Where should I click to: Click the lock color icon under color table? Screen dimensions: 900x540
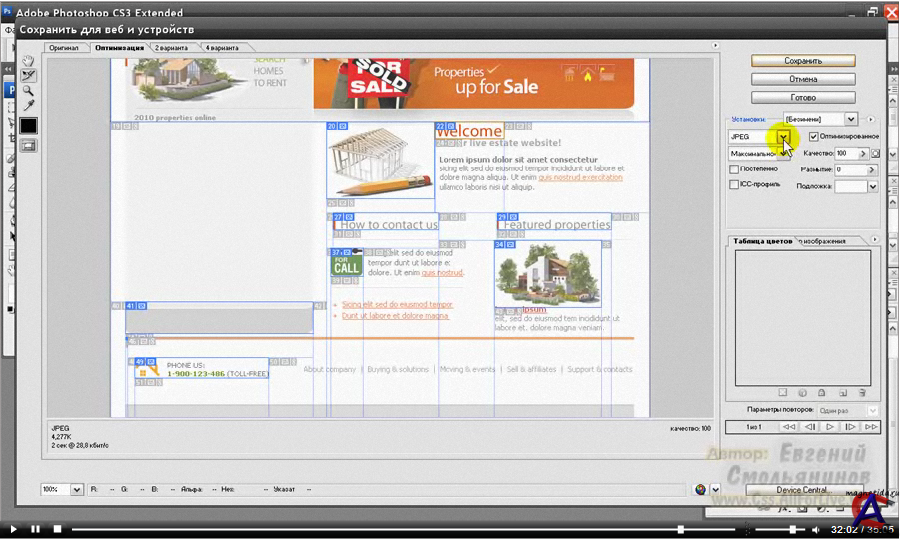pos(820,393)
